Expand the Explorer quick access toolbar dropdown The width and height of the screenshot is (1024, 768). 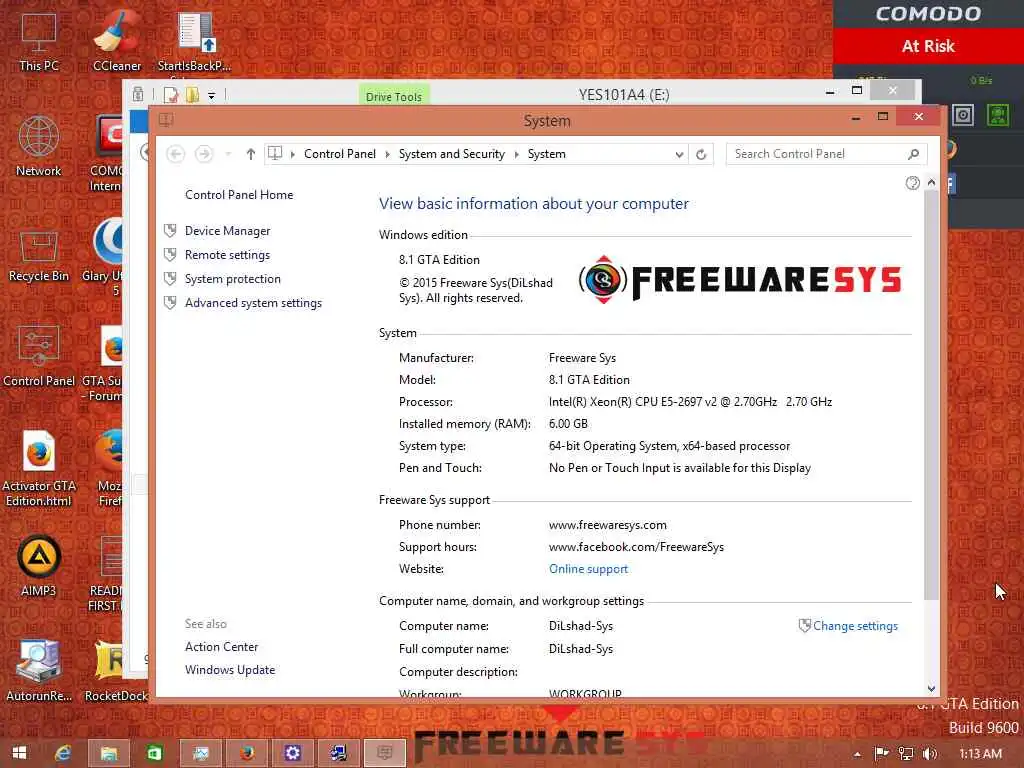[x=212, y=96]
